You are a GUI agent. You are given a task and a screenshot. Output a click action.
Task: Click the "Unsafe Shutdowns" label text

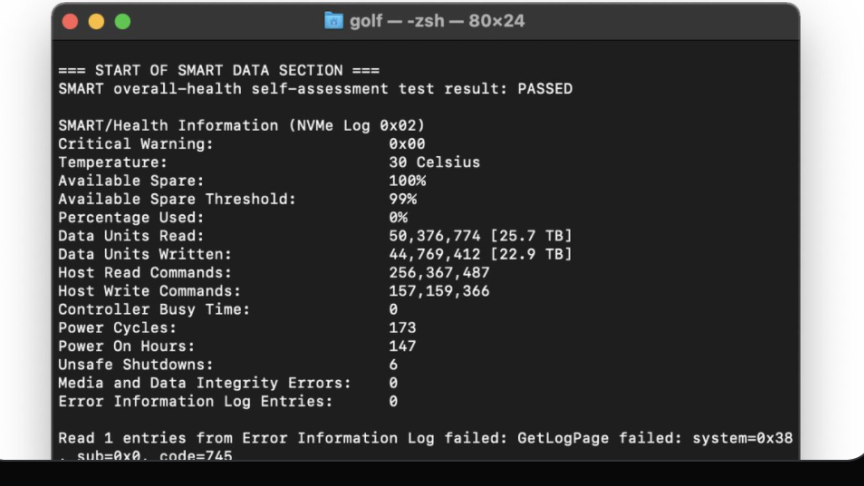(x=136, y=365)
